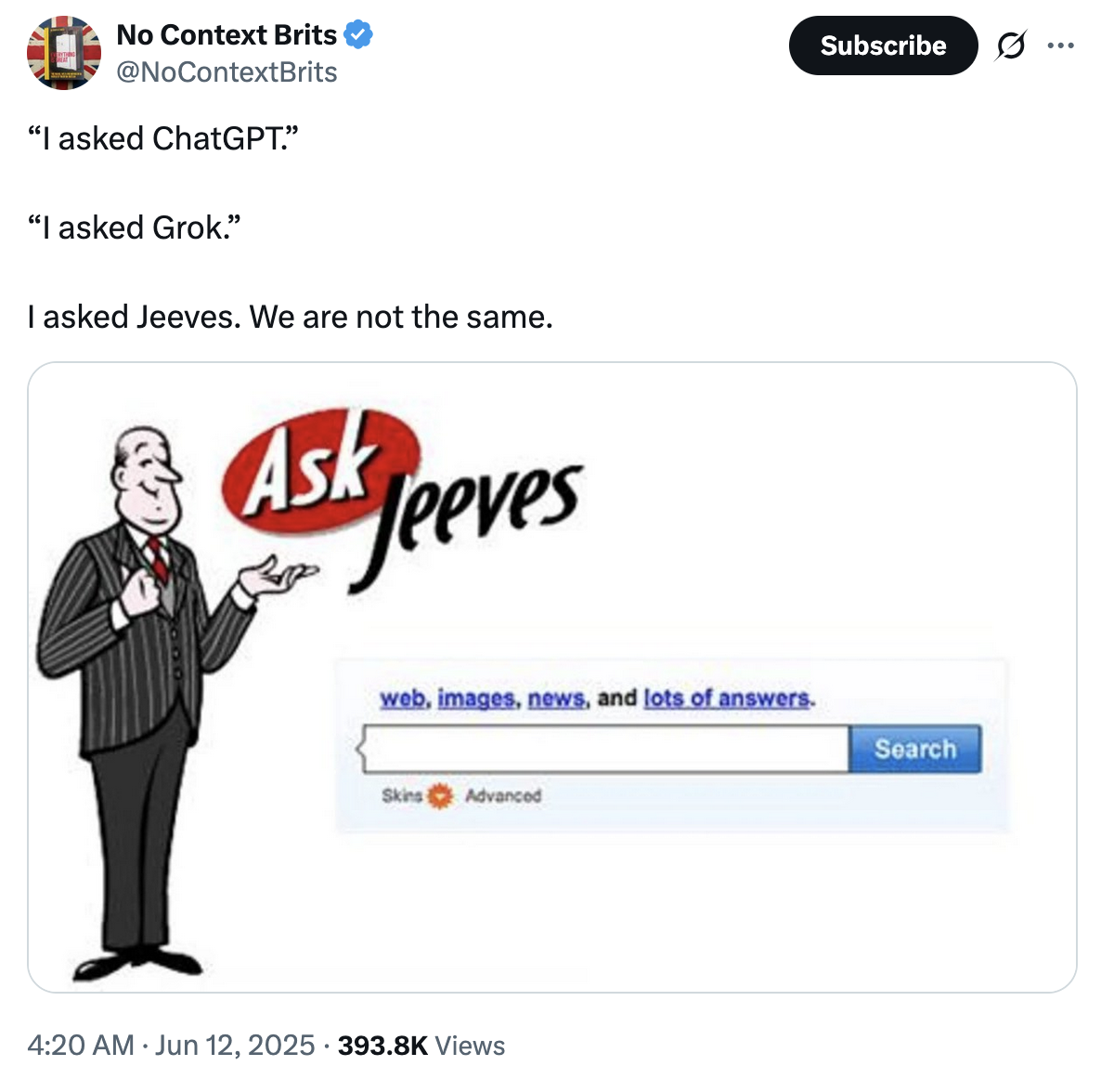The width and height of the screenshot is (1101, 1092).
Task: Click the No Context Brits profile avatar
Action: (x=64, y=53)
